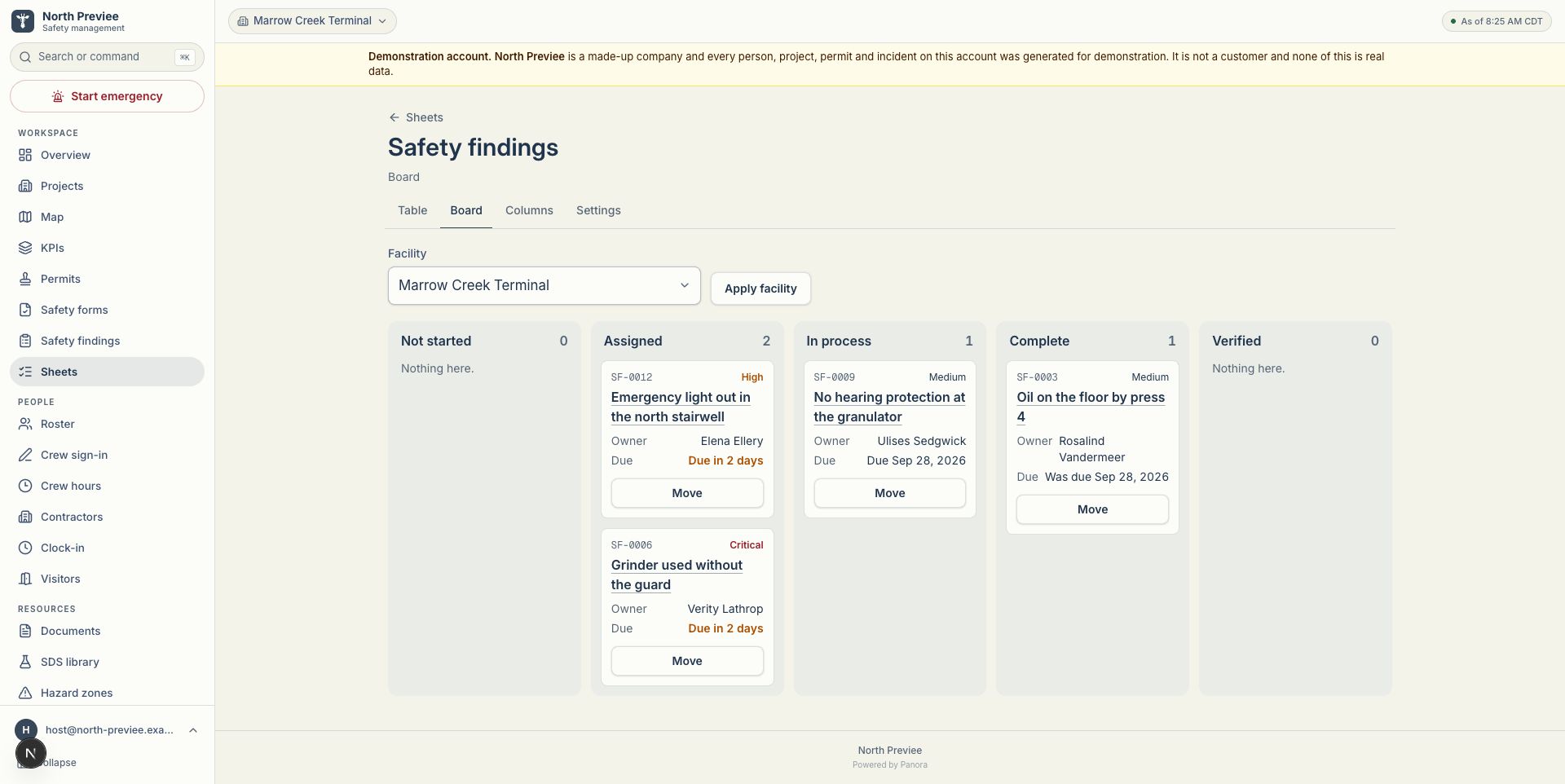This screenshot has height=784, width=1565.
Task: Open Safety forms document icon
Action: coord(25,310)
